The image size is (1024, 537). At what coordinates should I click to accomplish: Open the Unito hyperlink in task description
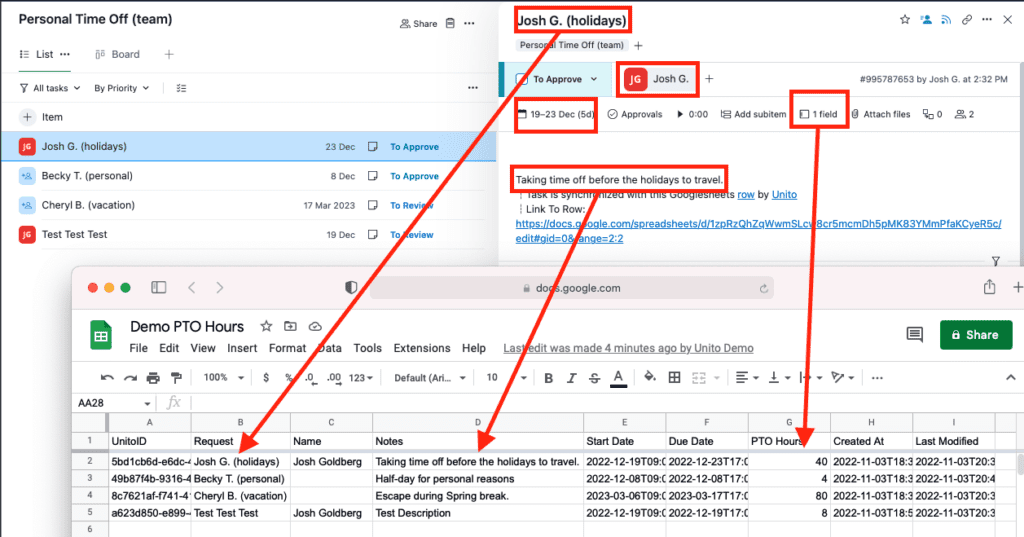click(x=784, y=195)
